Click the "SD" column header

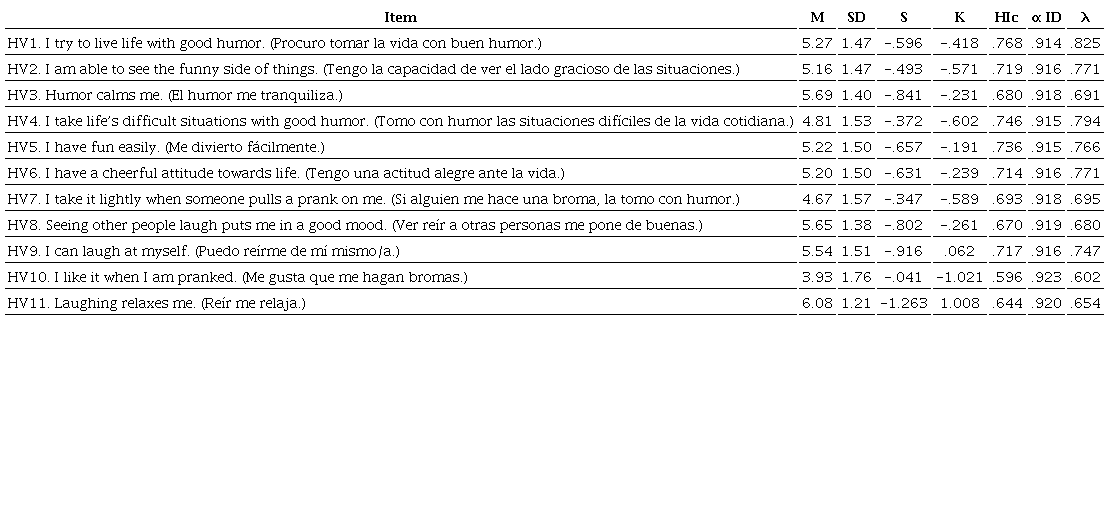click(856, 17)
